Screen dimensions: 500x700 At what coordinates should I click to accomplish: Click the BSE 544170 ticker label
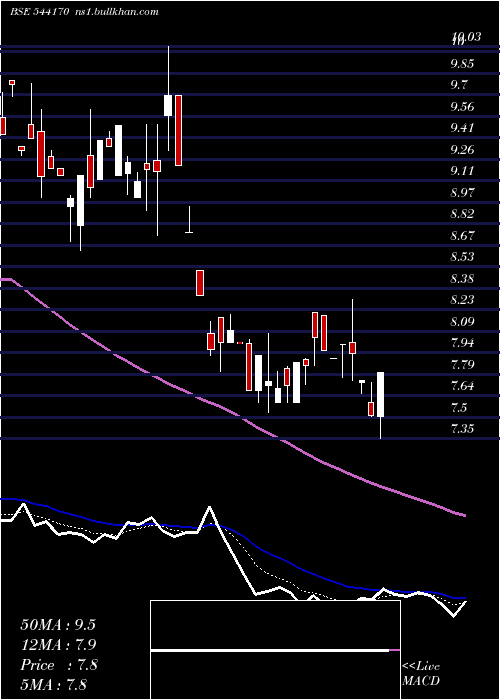click(39, 12)
